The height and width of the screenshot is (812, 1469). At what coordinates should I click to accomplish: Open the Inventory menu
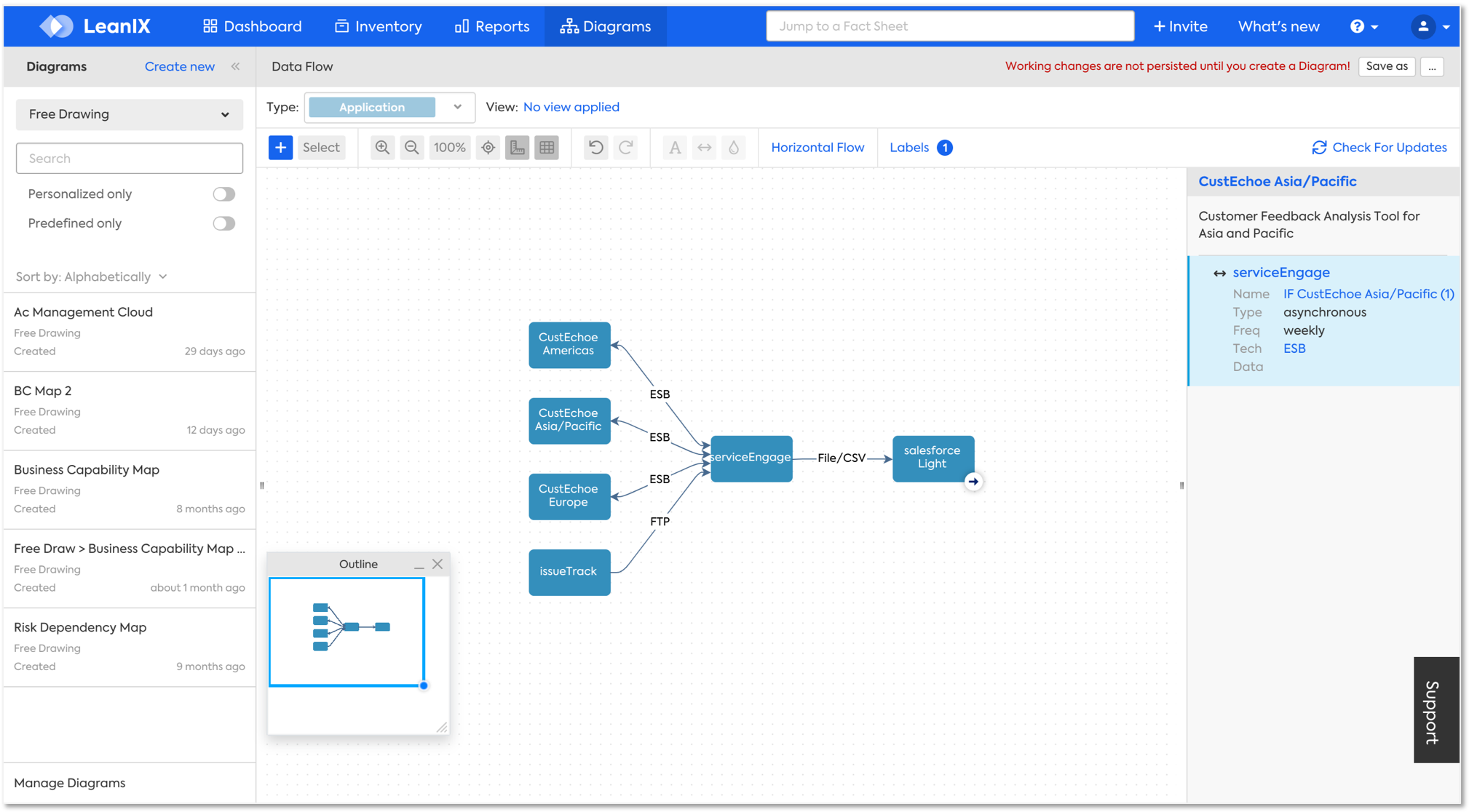(379, 26)
